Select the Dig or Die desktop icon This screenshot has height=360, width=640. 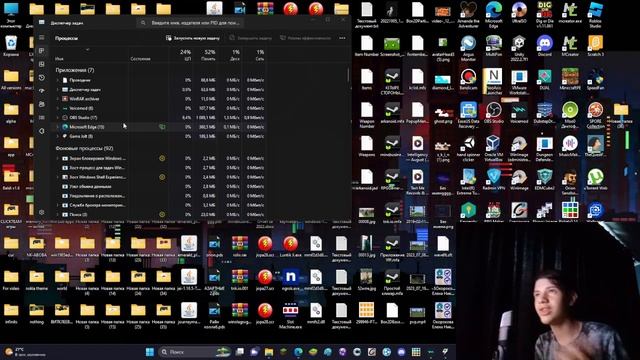(x=544, y=14)
